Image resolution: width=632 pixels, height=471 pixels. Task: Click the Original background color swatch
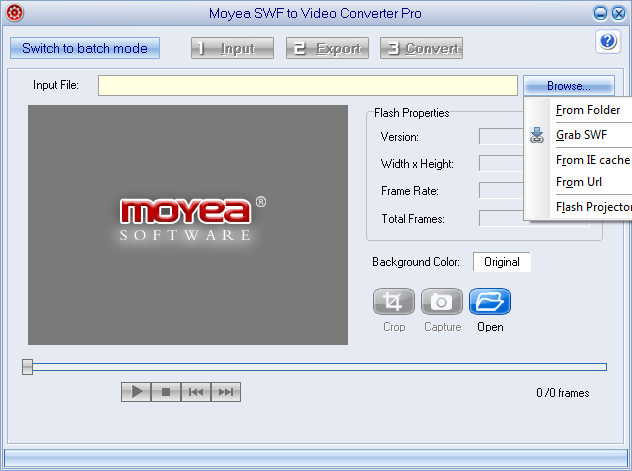501,262
